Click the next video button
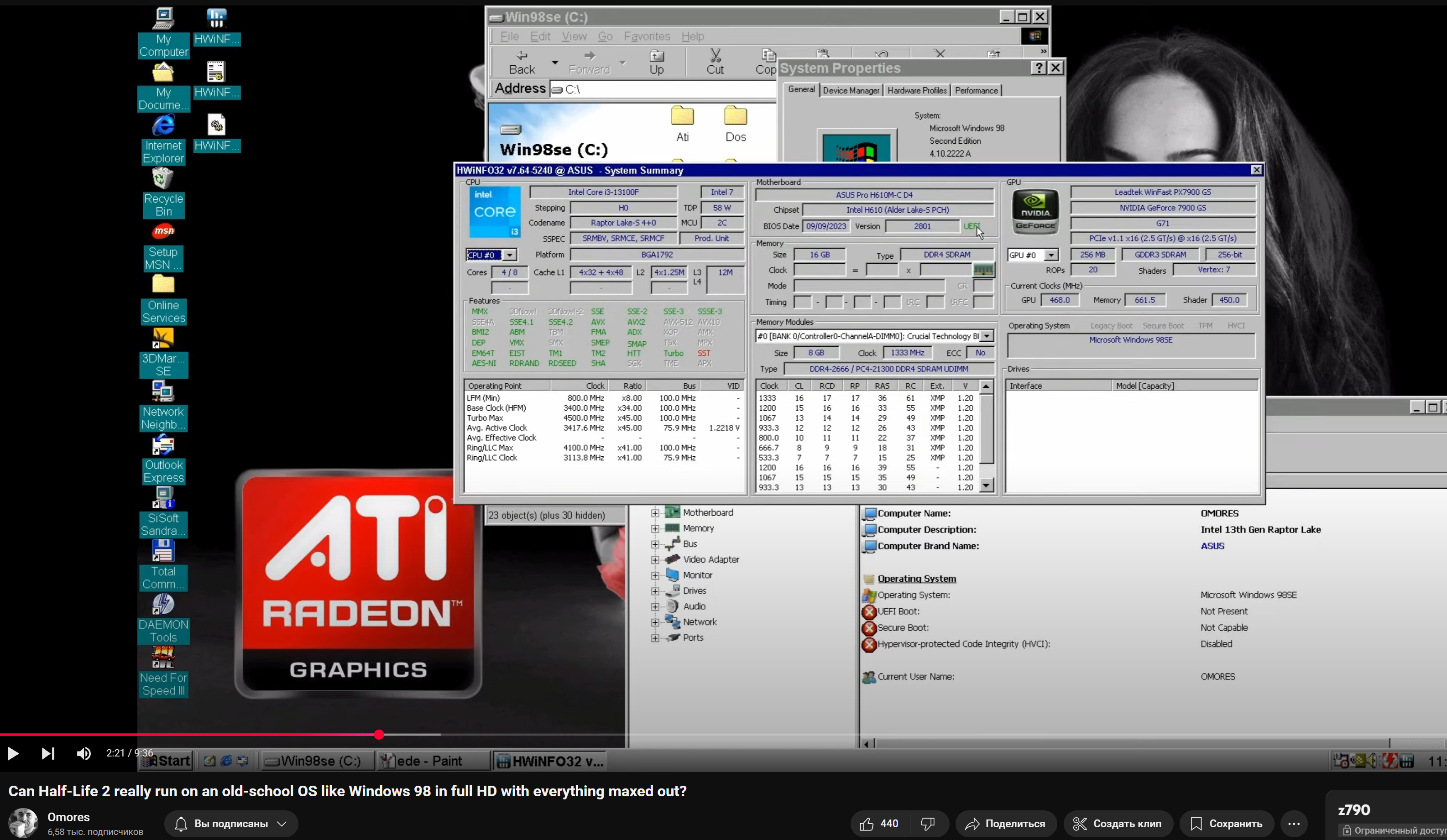The height and width of the screenshot is (840, 1447). point(48,753)
